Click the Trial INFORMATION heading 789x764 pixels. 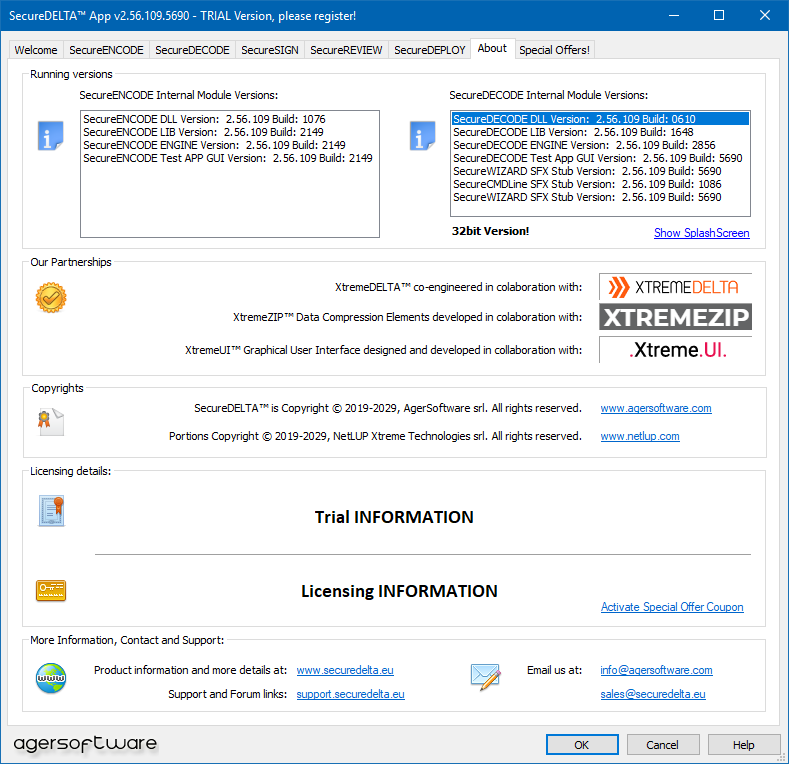[x=394, y=517]
